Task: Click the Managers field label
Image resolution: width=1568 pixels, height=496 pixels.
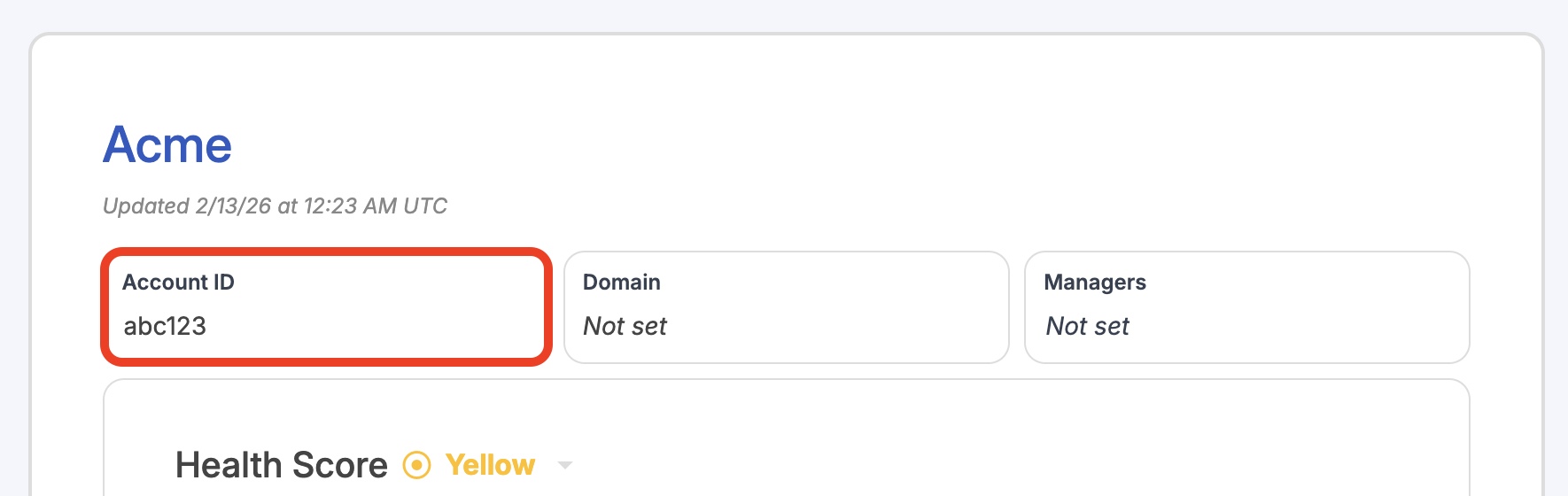Action: coord(1095,282)
